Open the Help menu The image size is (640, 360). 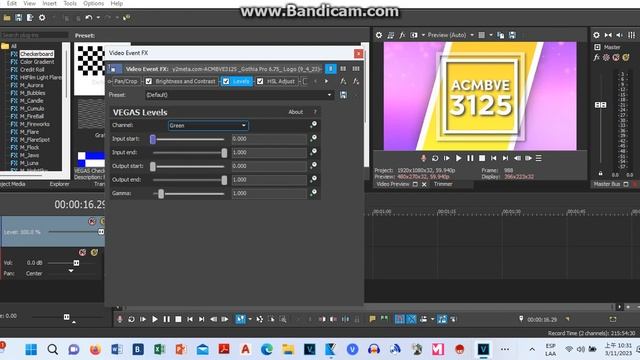tap(117, 3)
